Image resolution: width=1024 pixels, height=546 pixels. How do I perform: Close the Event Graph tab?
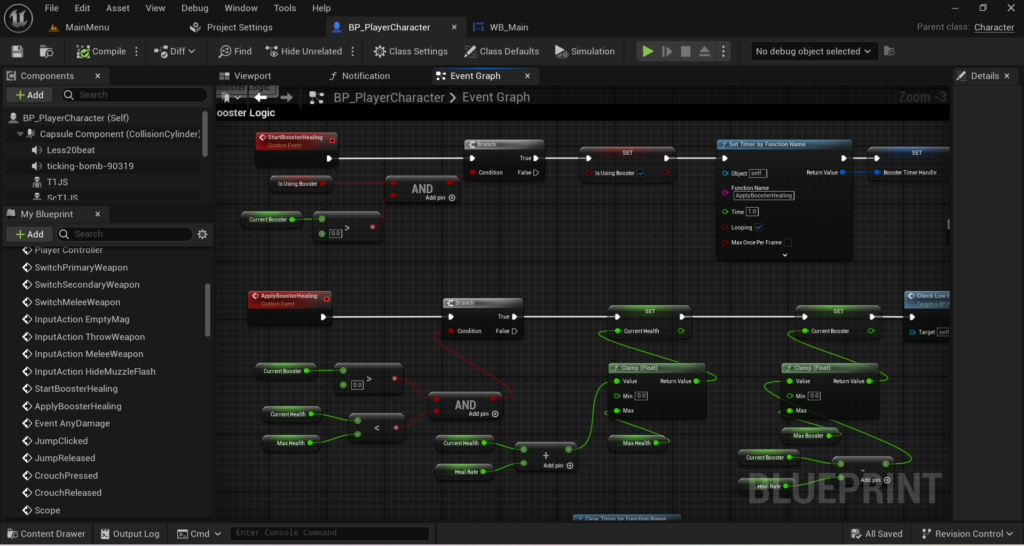pos(527,76)
